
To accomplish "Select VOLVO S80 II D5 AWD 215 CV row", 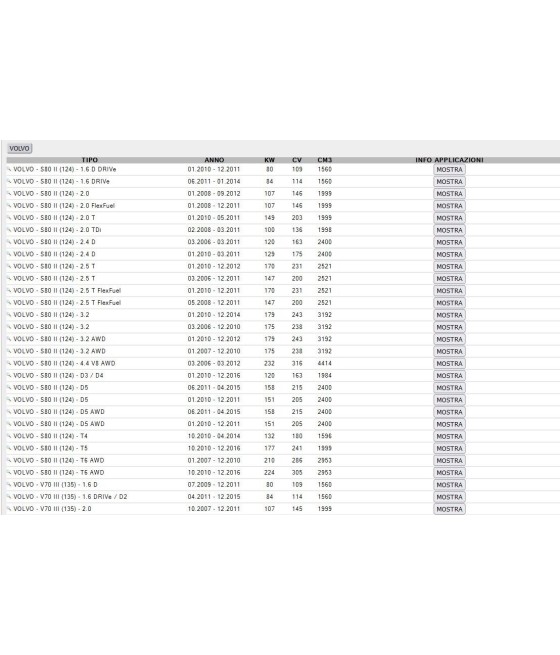I will pyautogui.click(x=283, y=412).
